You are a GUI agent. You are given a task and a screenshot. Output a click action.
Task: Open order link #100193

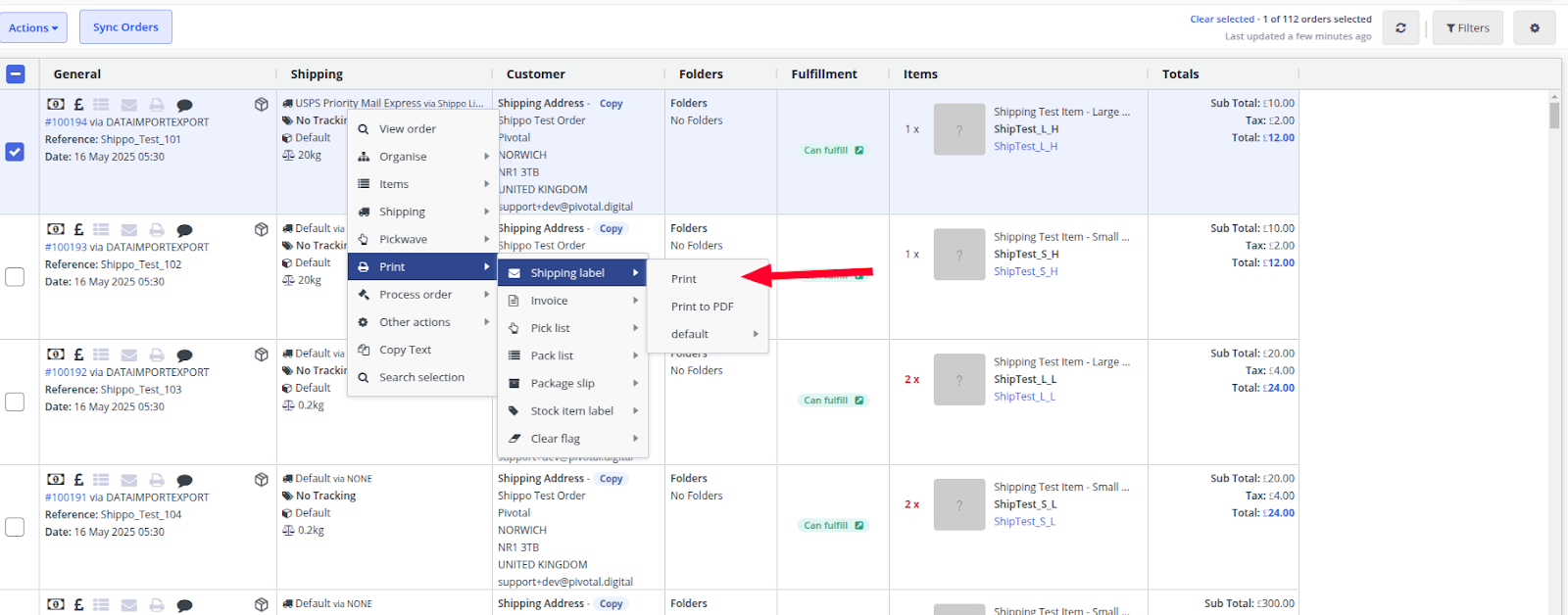point(66,247)
